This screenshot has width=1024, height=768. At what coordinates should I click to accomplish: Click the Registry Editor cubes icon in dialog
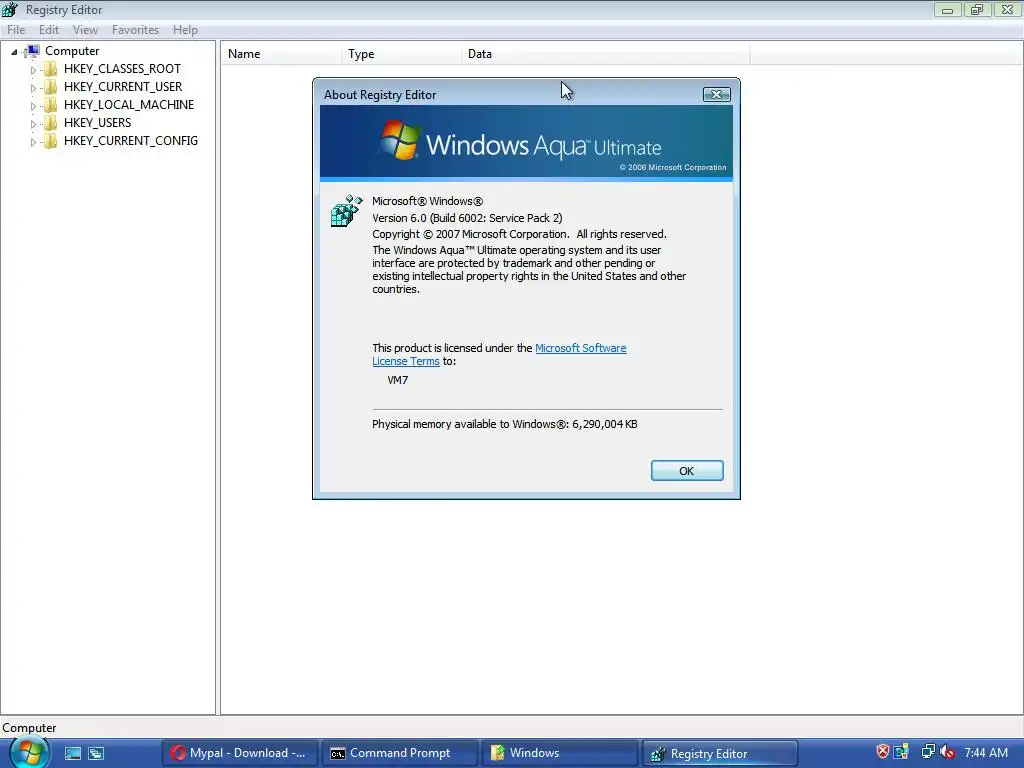pyautogui.click(x=346, y=210)
